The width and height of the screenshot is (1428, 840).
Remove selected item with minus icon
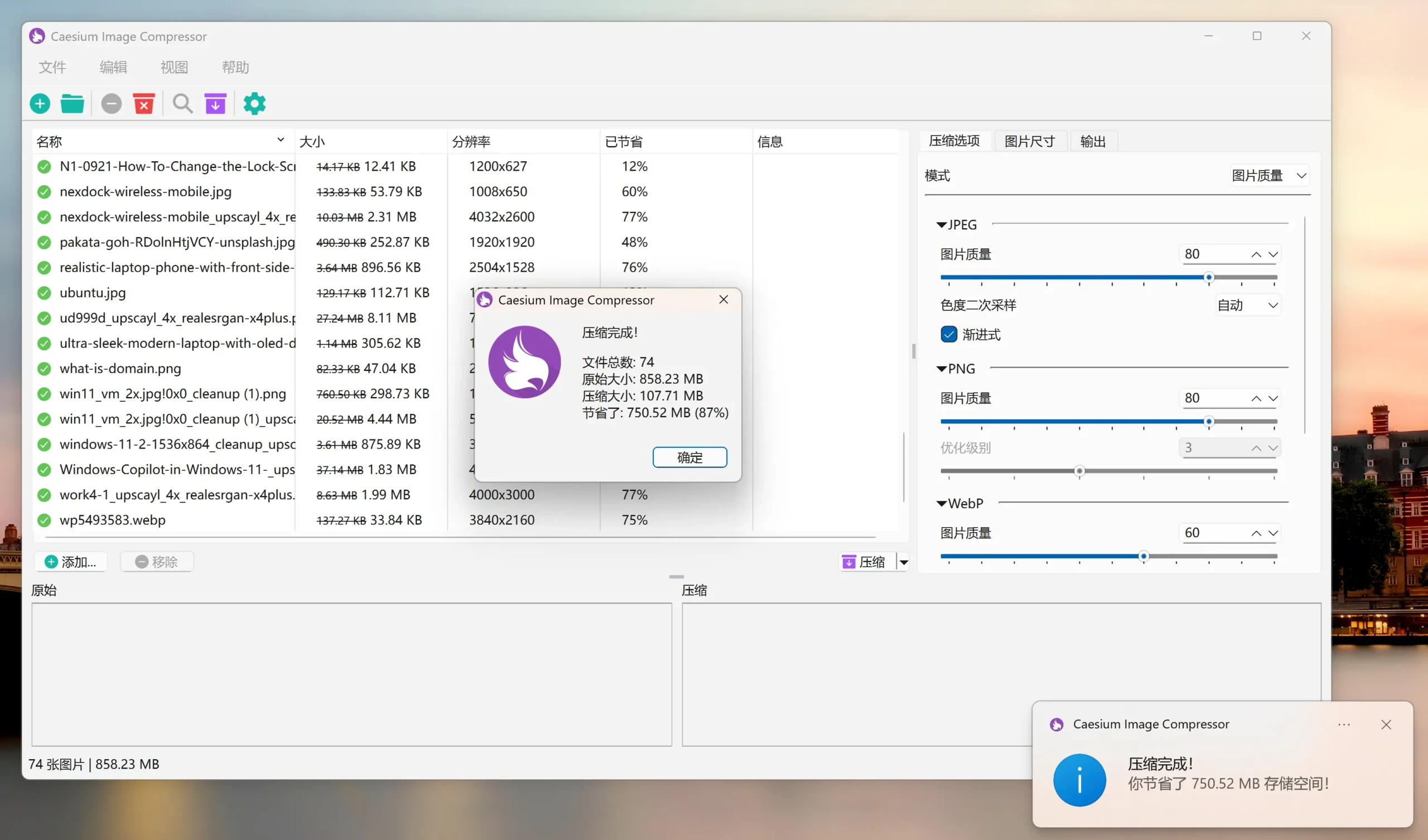point(111,103)
